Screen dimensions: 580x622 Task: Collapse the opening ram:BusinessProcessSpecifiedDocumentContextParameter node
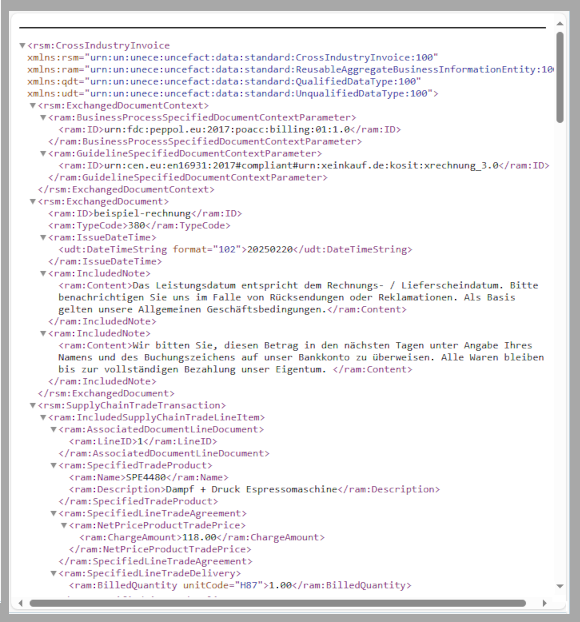44,117
